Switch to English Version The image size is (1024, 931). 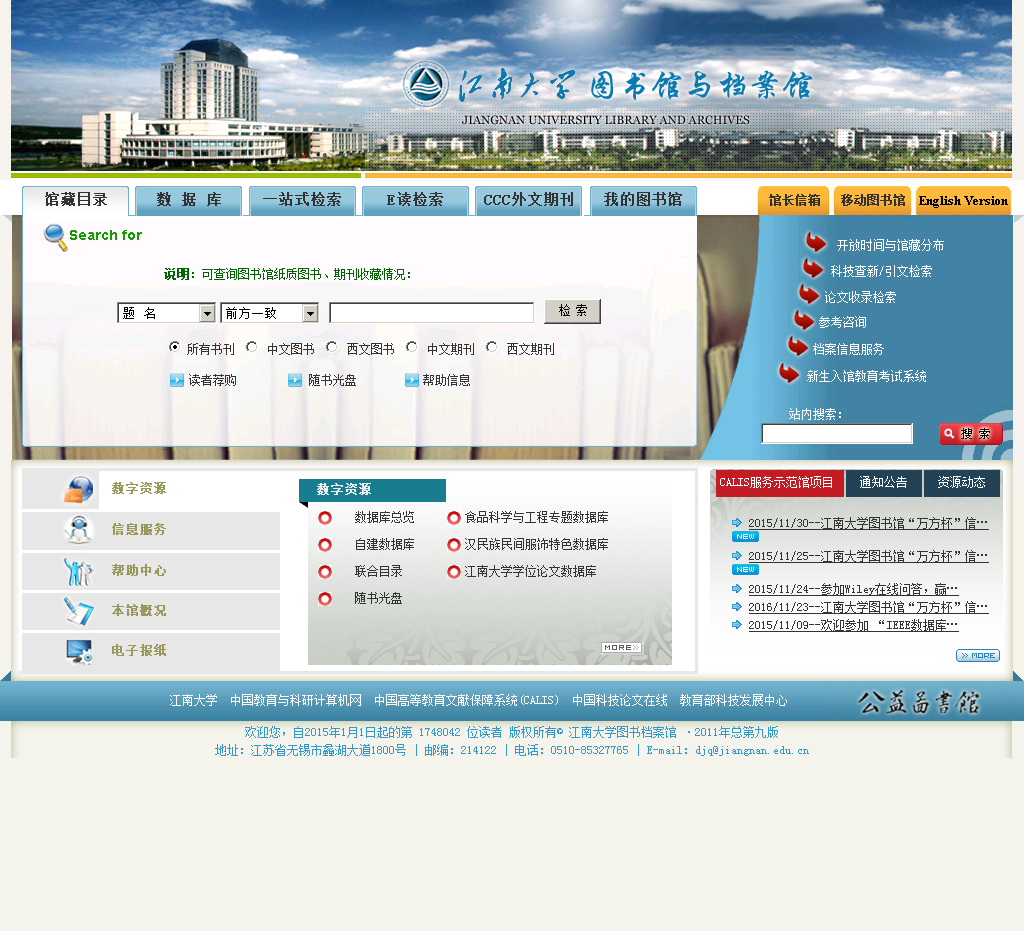(x=963, y=200)
